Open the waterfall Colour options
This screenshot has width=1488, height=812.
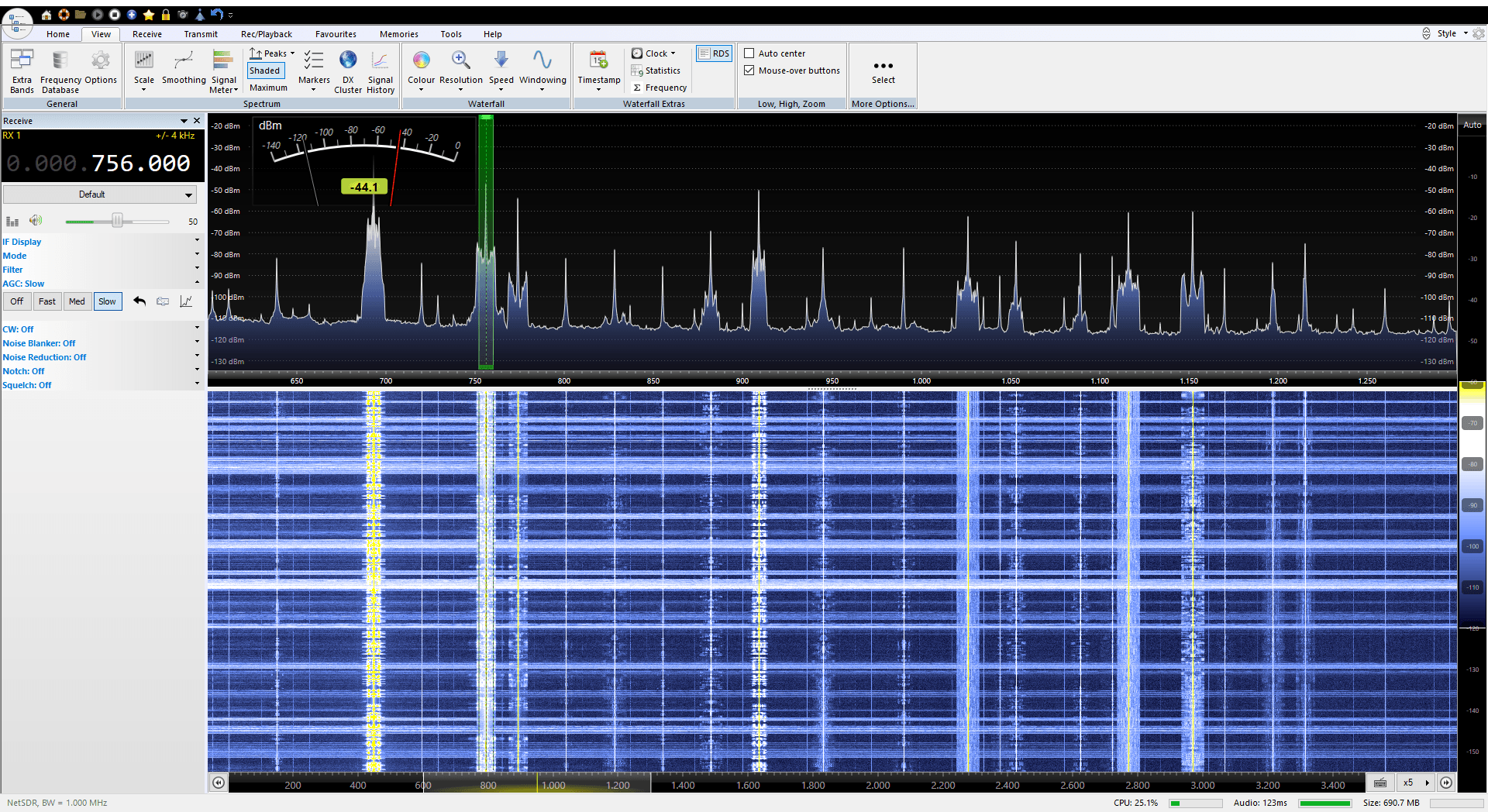tap(421, 70)
